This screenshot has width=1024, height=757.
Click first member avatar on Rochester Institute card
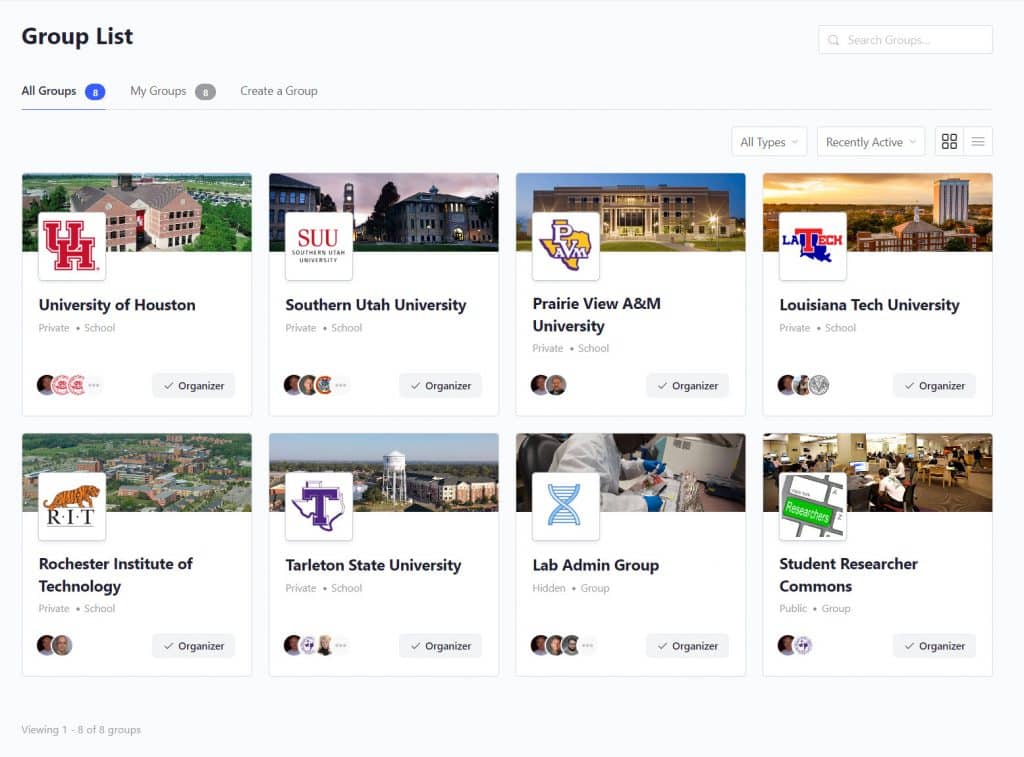click(46, 645)
